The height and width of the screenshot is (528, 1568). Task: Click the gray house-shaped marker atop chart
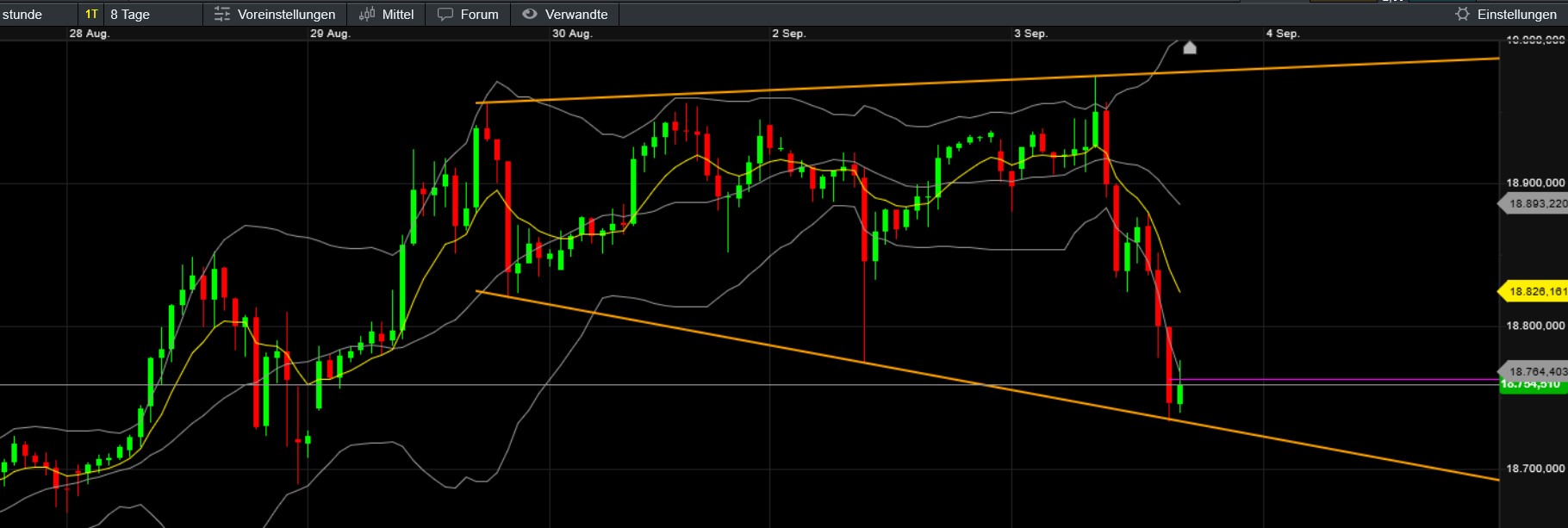[x=1190, y=47]
